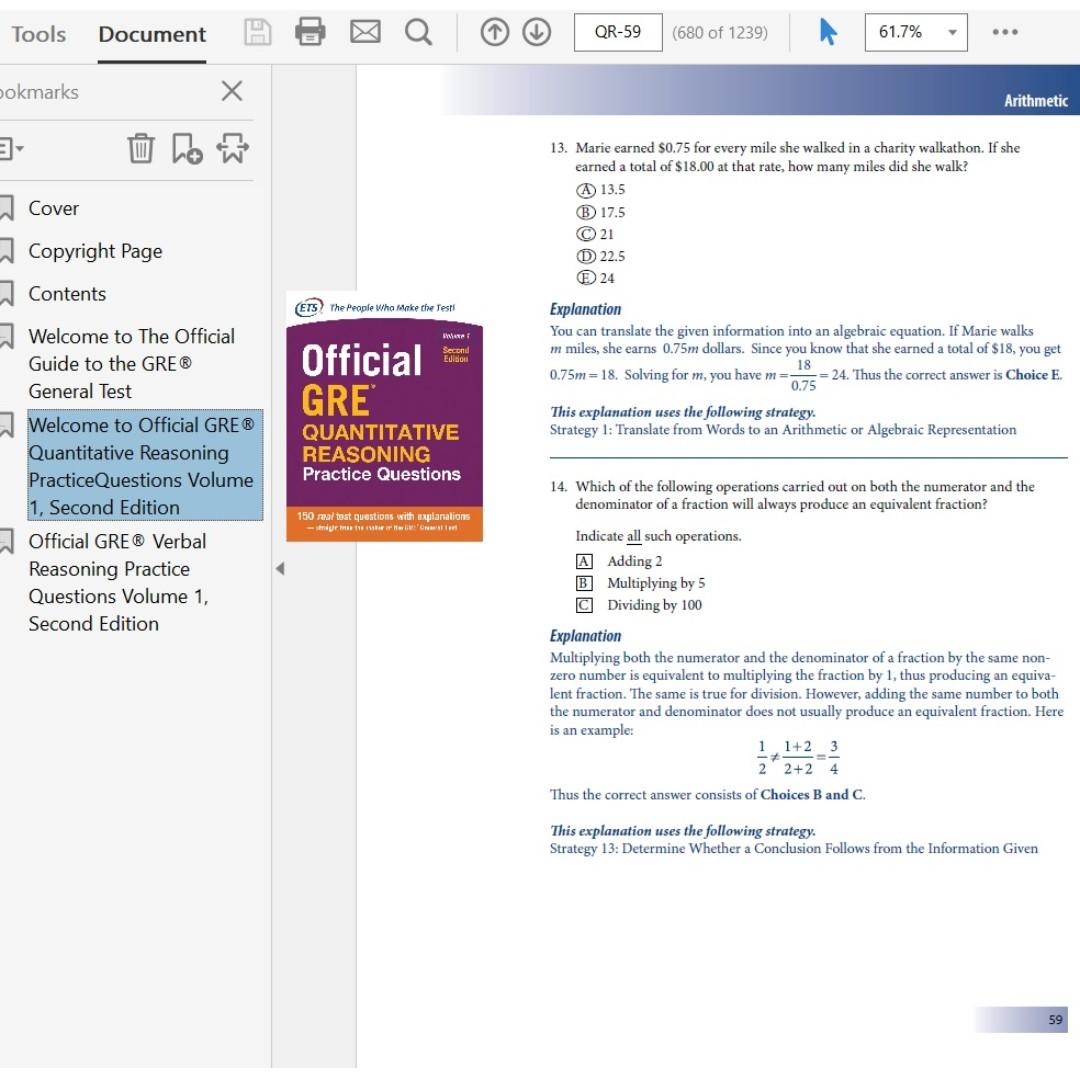Switch to the Document tab

click(152, 34)
